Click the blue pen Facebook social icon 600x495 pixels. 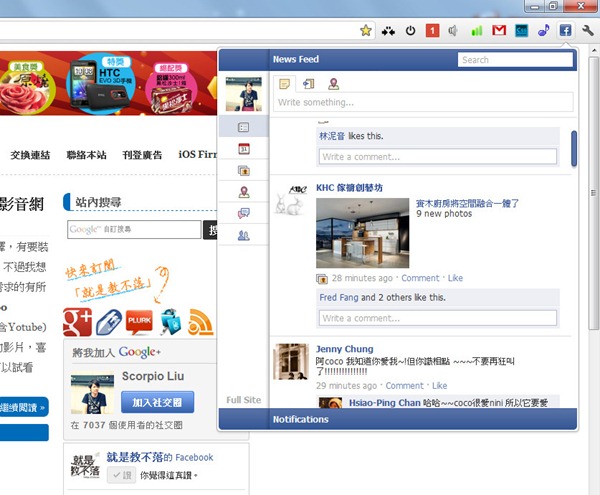(109, 322)
